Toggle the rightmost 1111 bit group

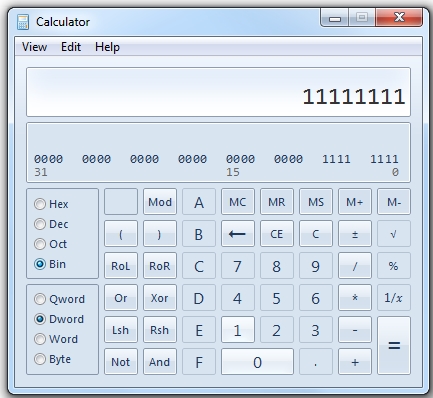384,159
